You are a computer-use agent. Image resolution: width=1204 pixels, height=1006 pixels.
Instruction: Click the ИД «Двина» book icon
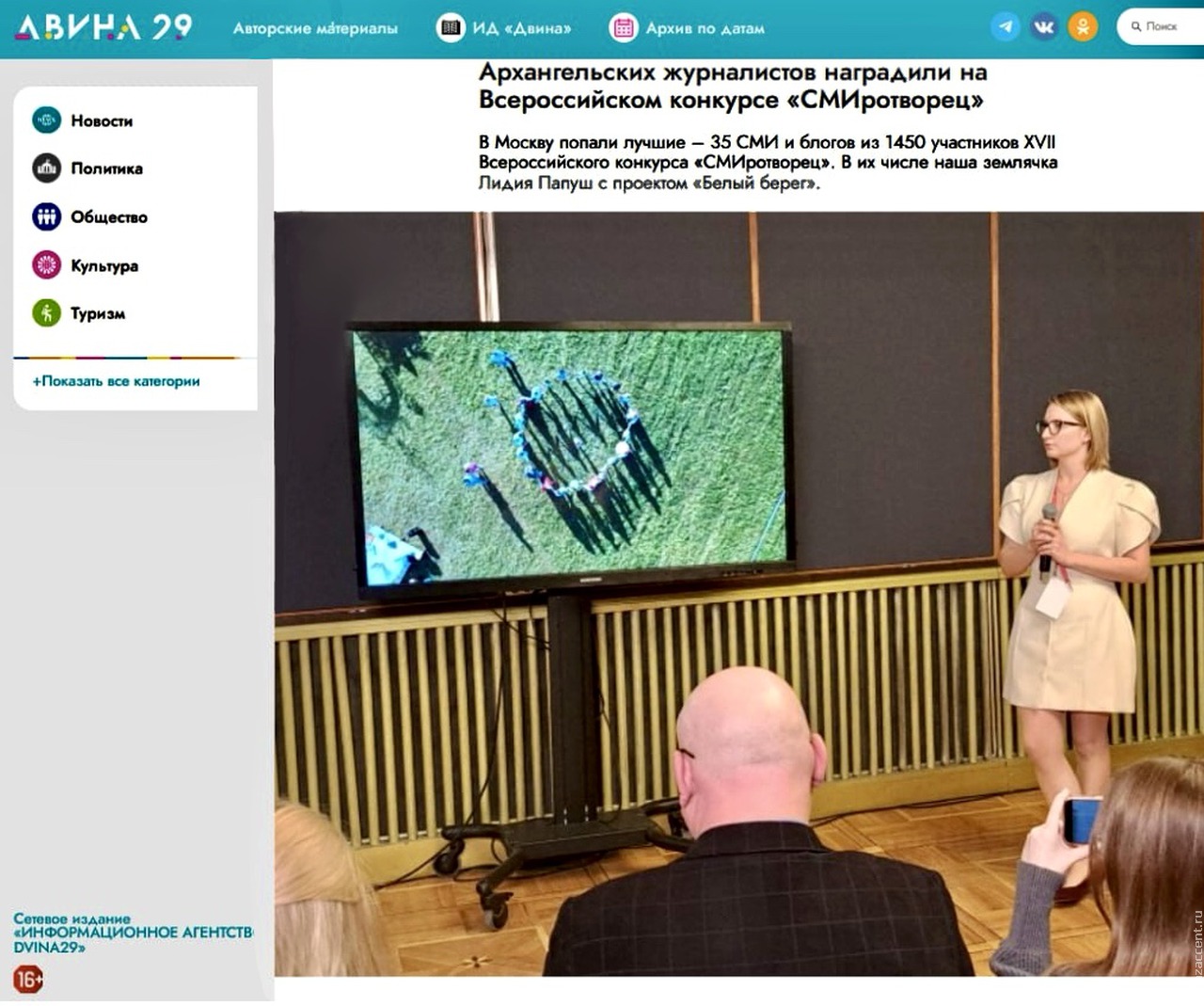(x=451, y=28)
